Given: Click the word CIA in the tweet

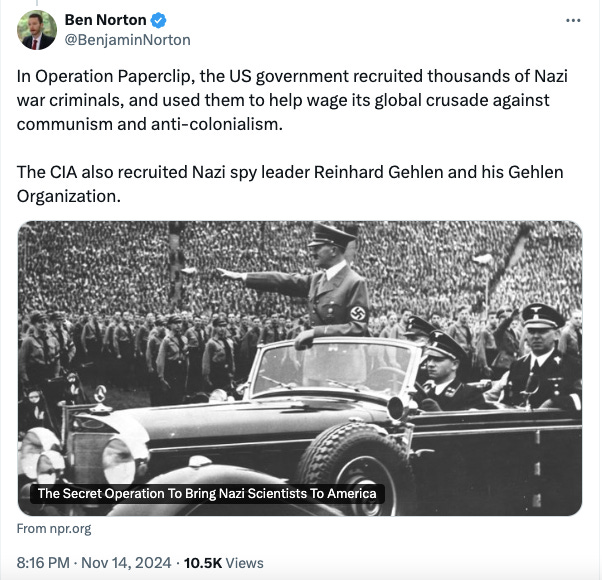Looking at the screenshot, I should 63,172.
